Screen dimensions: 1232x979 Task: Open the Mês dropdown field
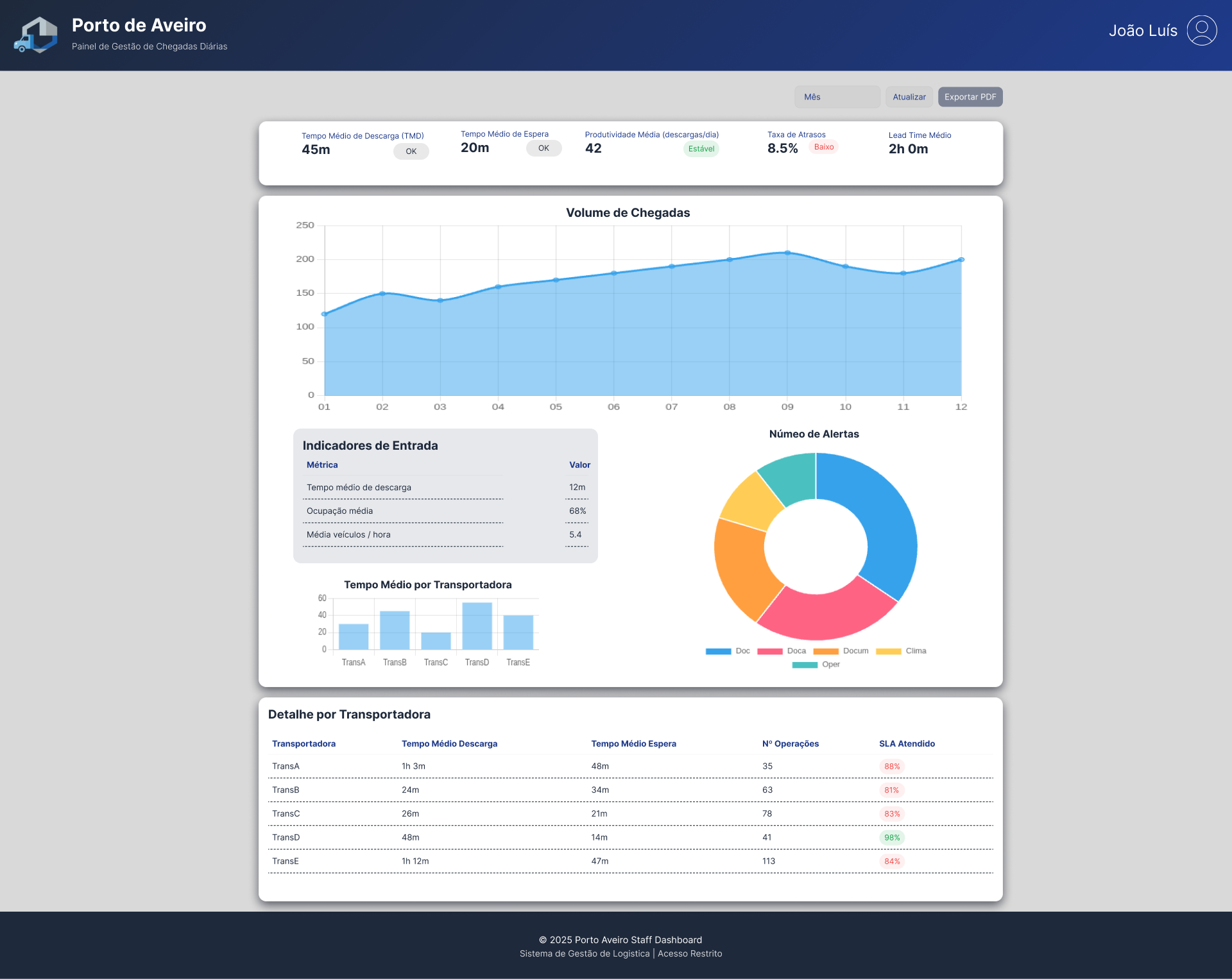click(x=837, y=96)
